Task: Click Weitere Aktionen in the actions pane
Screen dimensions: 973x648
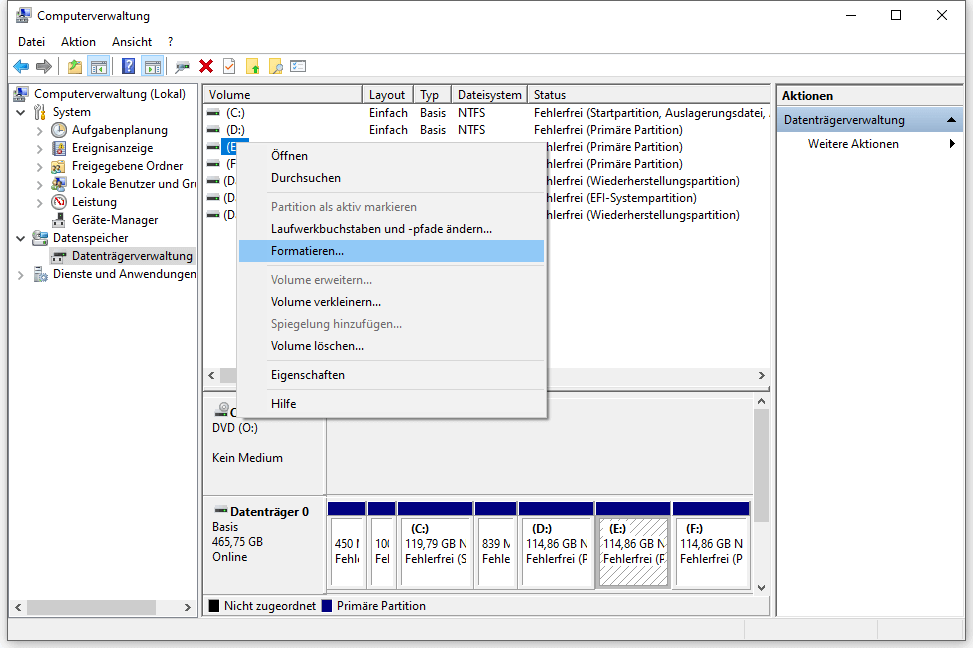Action: pyautogui.click(x=853, y=144)
